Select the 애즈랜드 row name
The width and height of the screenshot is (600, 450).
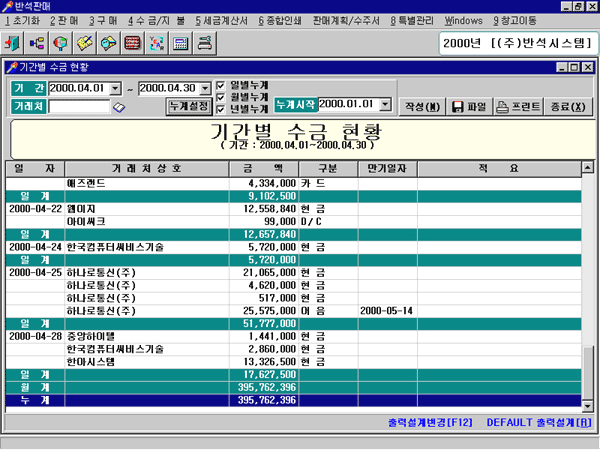[86, 183]
